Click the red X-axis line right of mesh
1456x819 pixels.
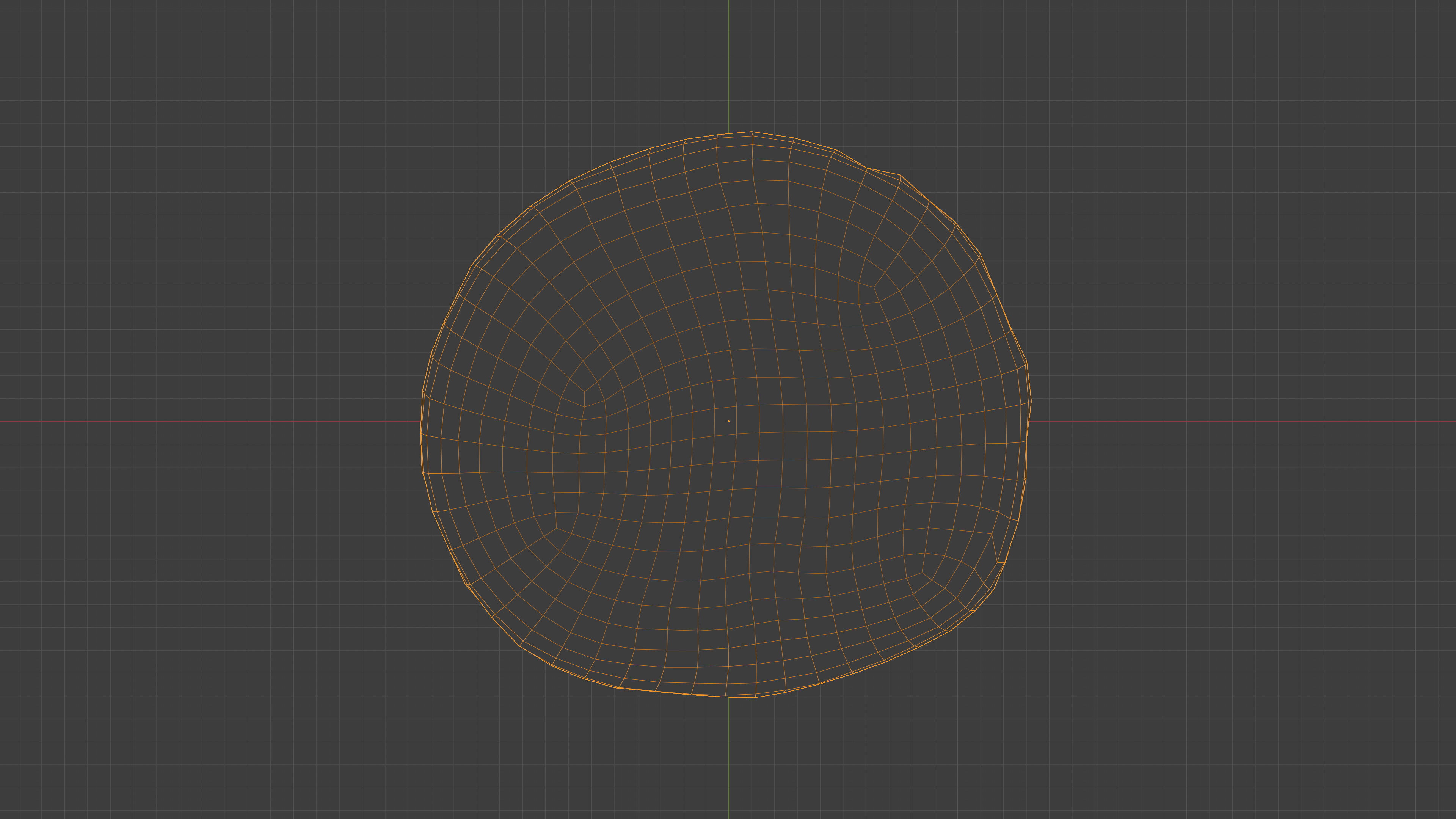(1244, 421)
